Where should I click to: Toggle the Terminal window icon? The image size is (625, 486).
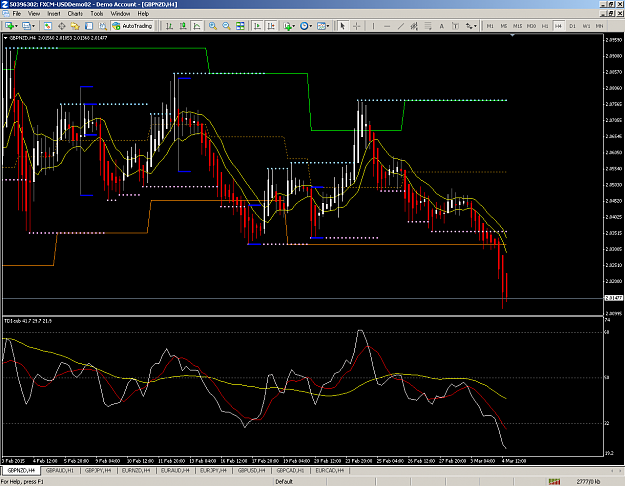(x=89, y=26)
